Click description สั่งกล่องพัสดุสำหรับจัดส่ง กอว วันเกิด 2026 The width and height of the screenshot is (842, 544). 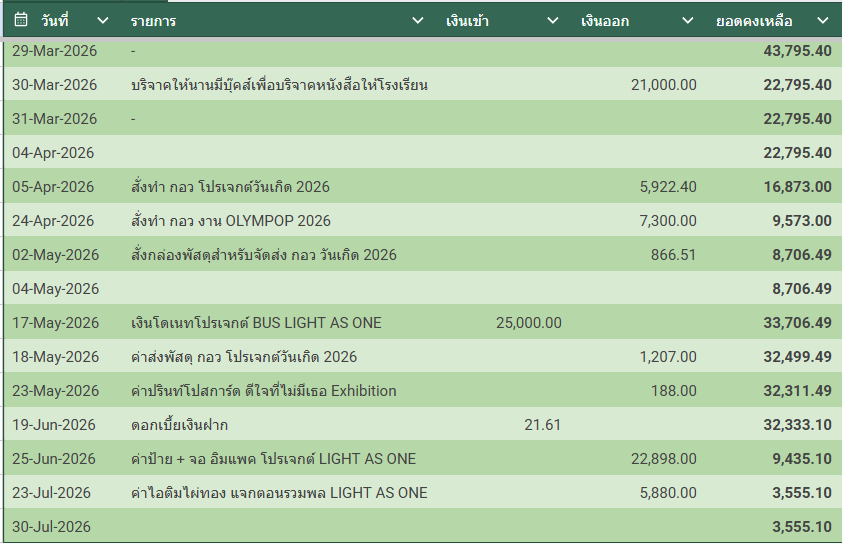264,255
